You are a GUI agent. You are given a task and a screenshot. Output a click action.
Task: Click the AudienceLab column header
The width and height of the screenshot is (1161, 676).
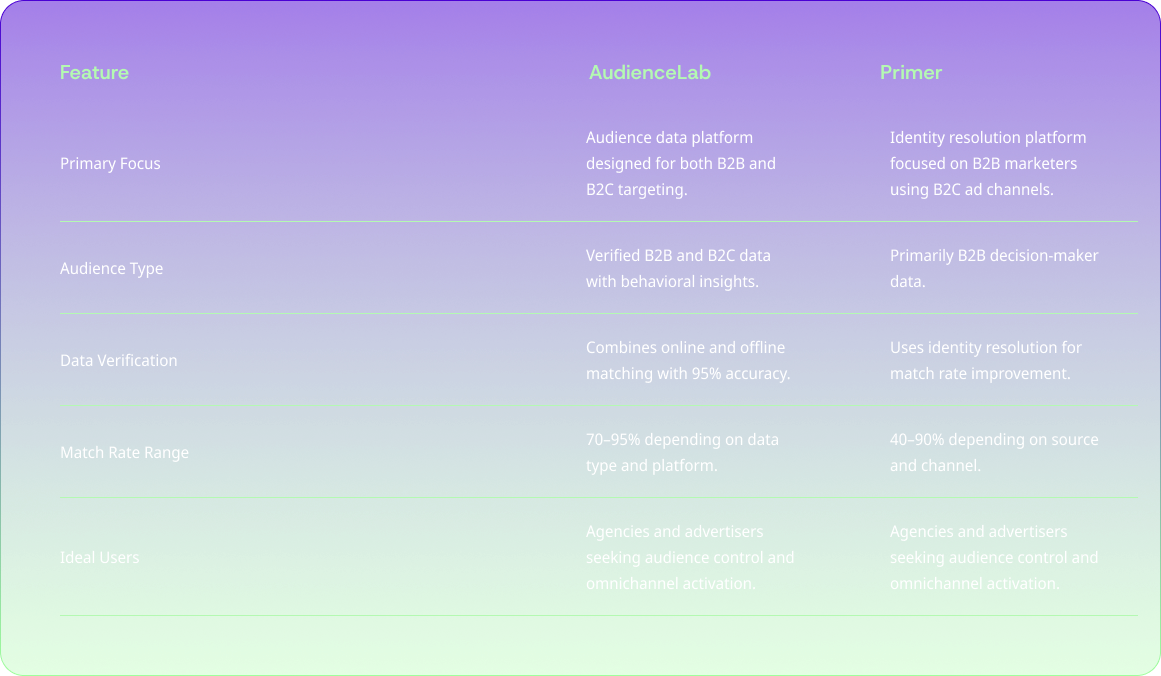649,72
